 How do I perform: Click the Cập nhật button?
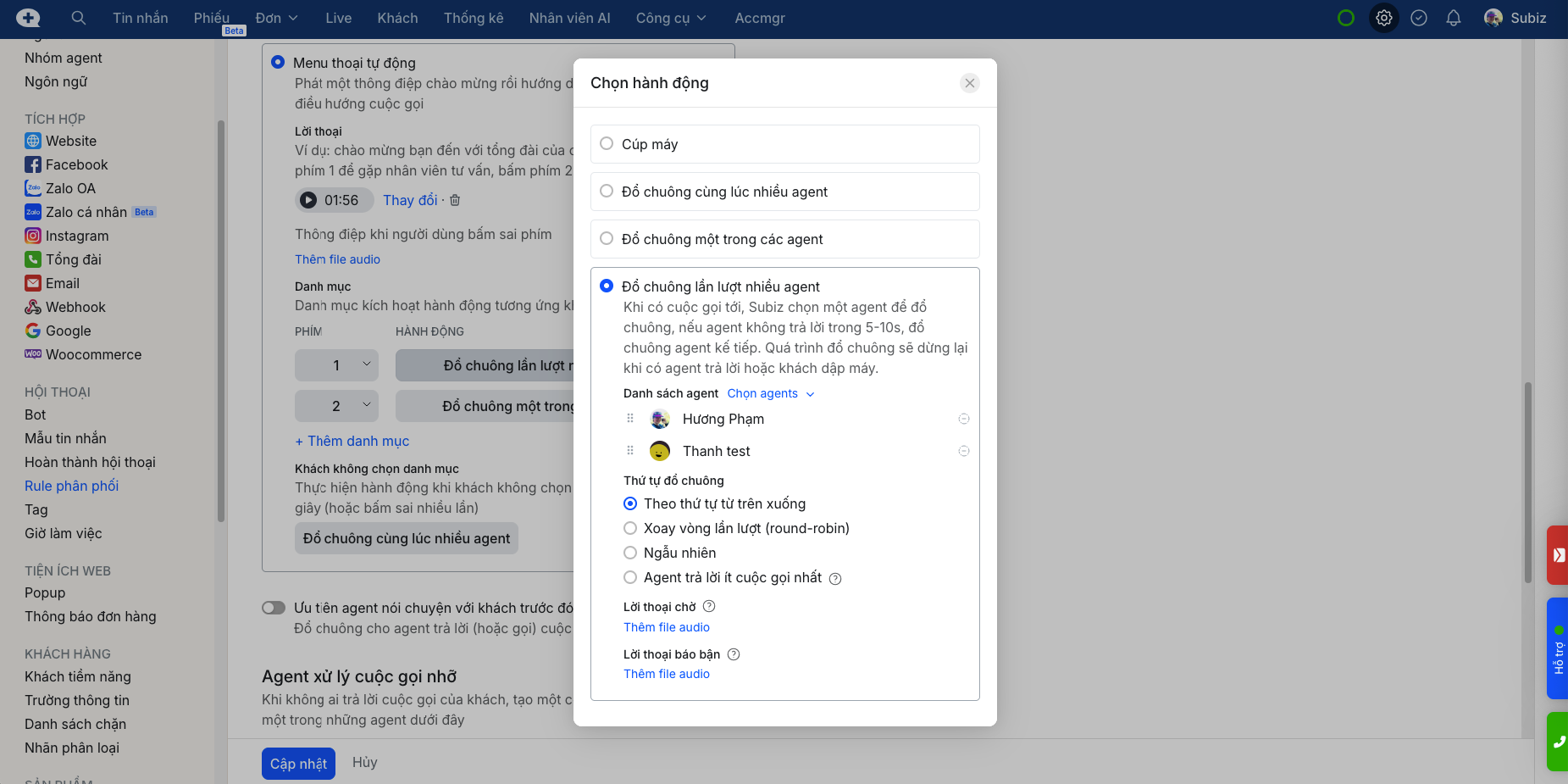pos(298,764)
